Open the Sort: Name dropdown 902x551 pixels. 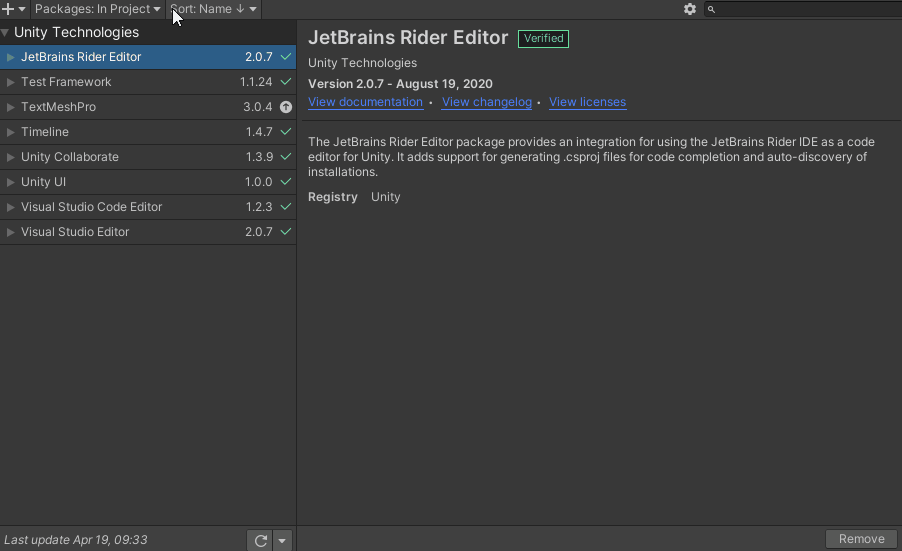[x=213, y=9]
